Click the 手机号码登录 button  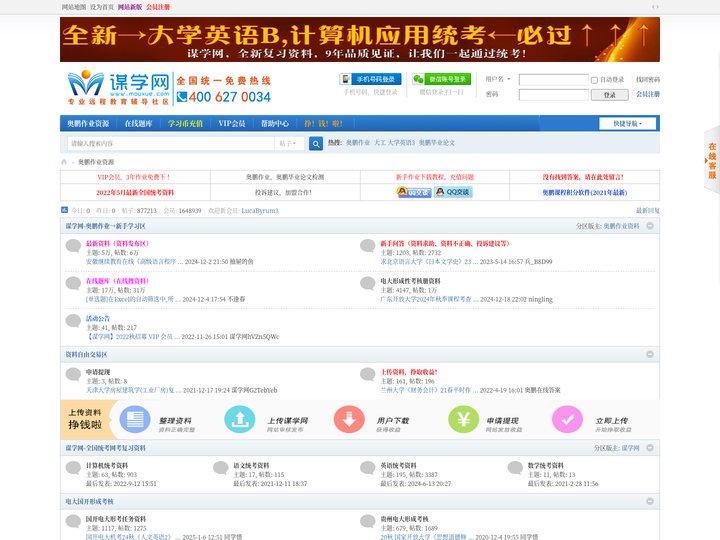pos(371,79)
